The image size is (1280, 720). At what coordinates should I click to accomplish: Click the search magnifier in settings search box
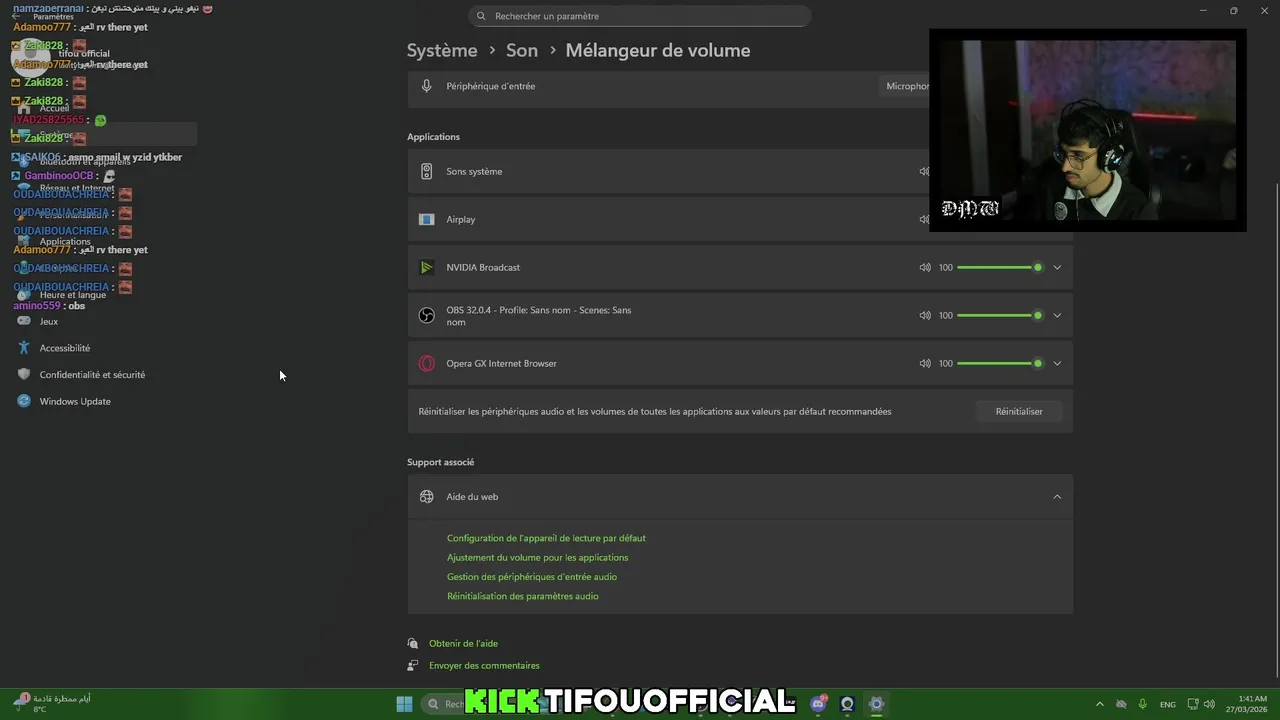pos(481,16)
